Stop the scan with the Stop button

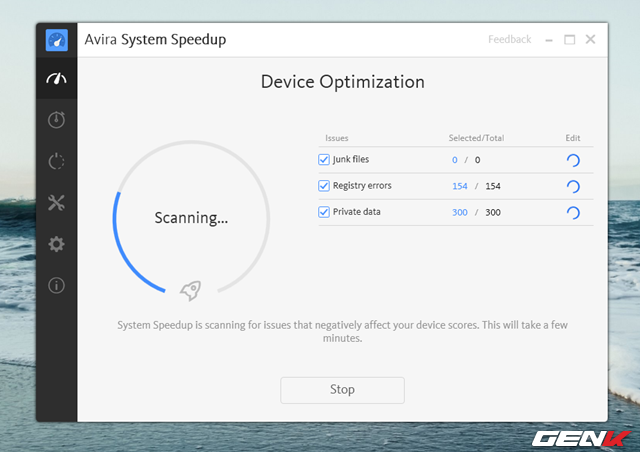pos(342,390)
